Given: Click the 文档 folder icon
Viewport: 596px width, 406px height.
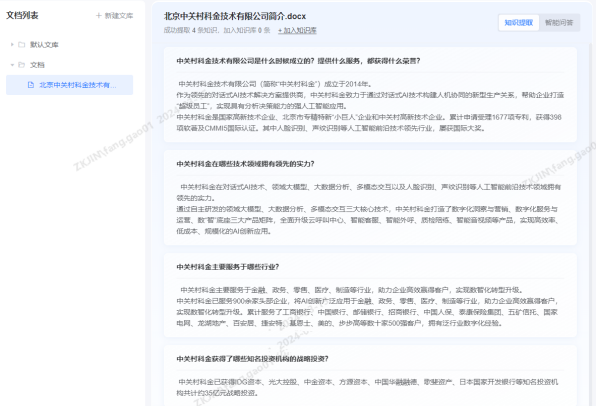Looking at the screenshot, I should (22, 65).
